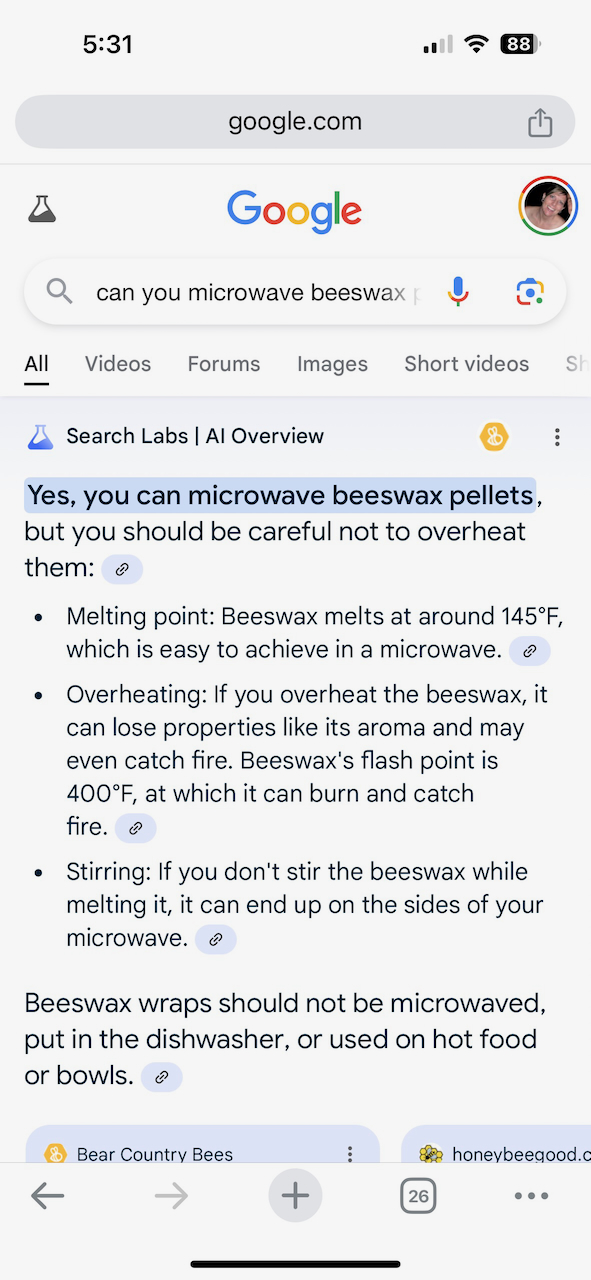
Task: Open the Google account profile picture
Action: point(548,206)
